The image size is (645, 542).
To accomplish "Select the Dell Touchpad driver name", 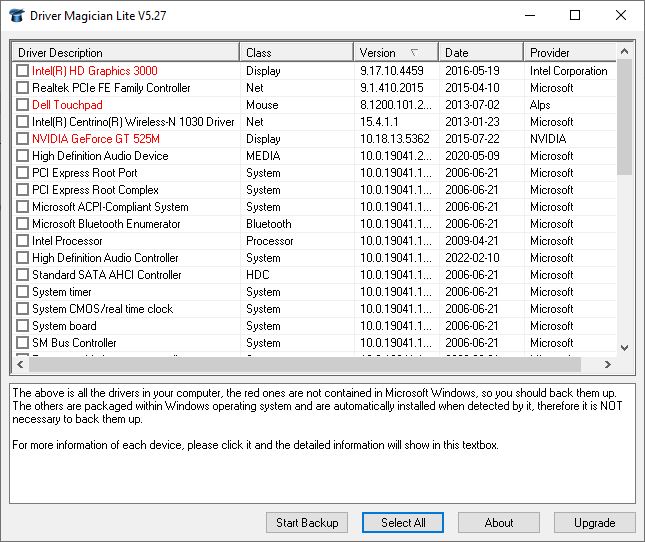I will coord(67,104).
